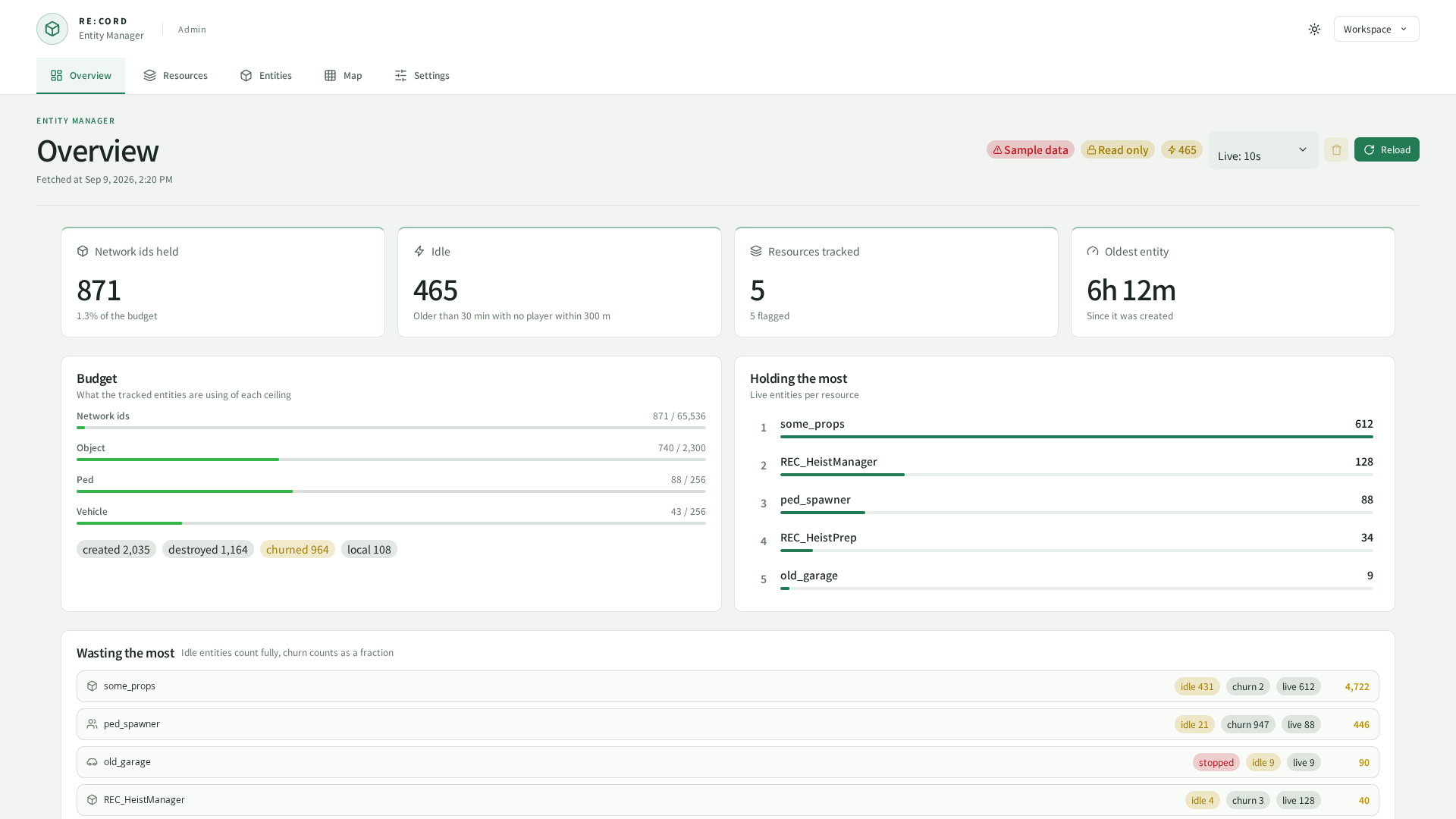The image size is (1456, 819).
Task: Click the Admin label in header
Action: [192, 30]
